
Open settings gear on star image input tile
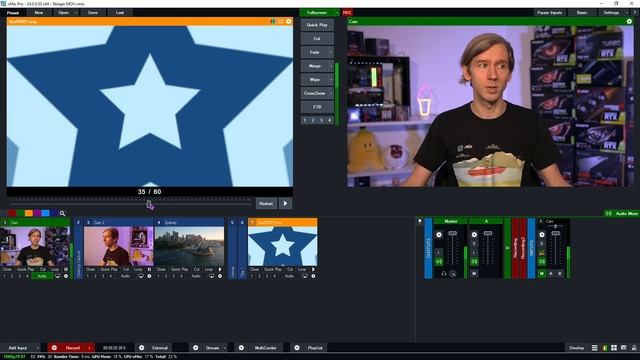313,276
